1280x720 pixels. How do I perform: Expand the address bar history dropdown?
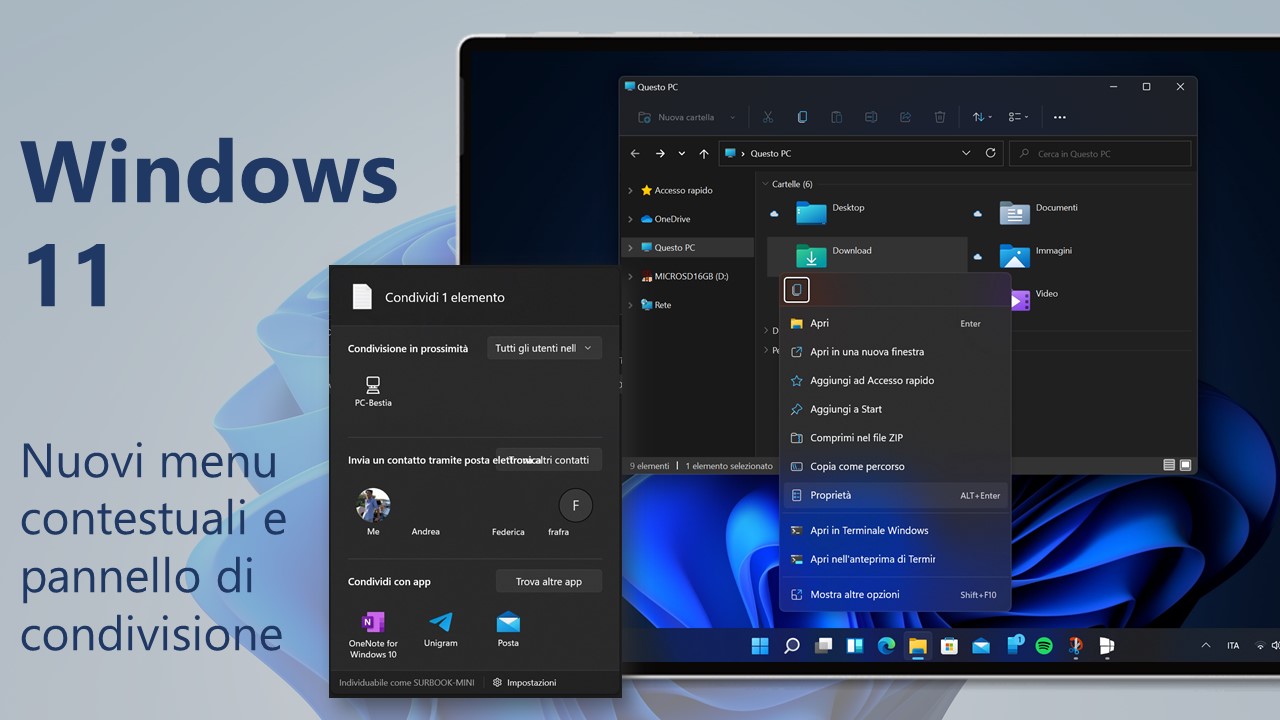tap(966, 153)
